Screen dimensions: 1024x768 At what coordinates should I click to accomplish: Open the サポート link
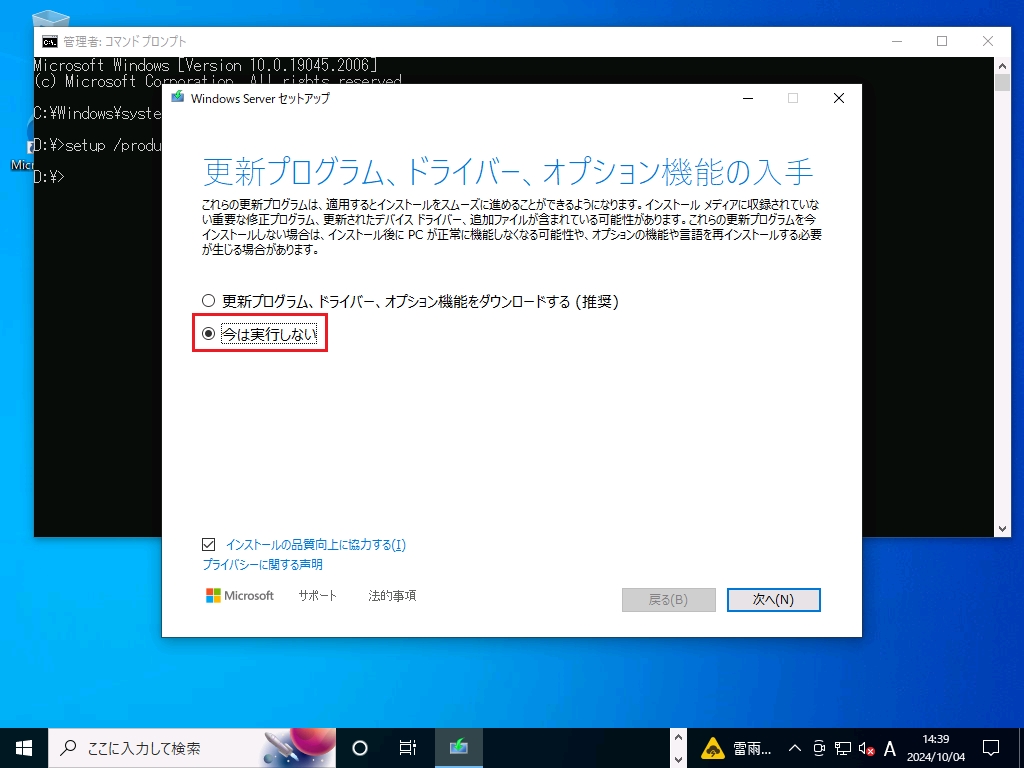click(x=317, y=596)
